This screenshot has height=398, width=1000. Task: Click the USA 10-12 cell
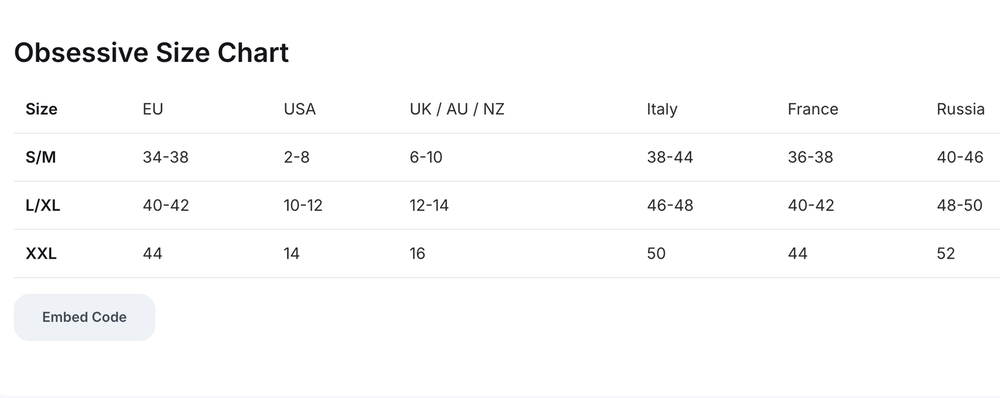pyautogui.click(x=303, y=205)
